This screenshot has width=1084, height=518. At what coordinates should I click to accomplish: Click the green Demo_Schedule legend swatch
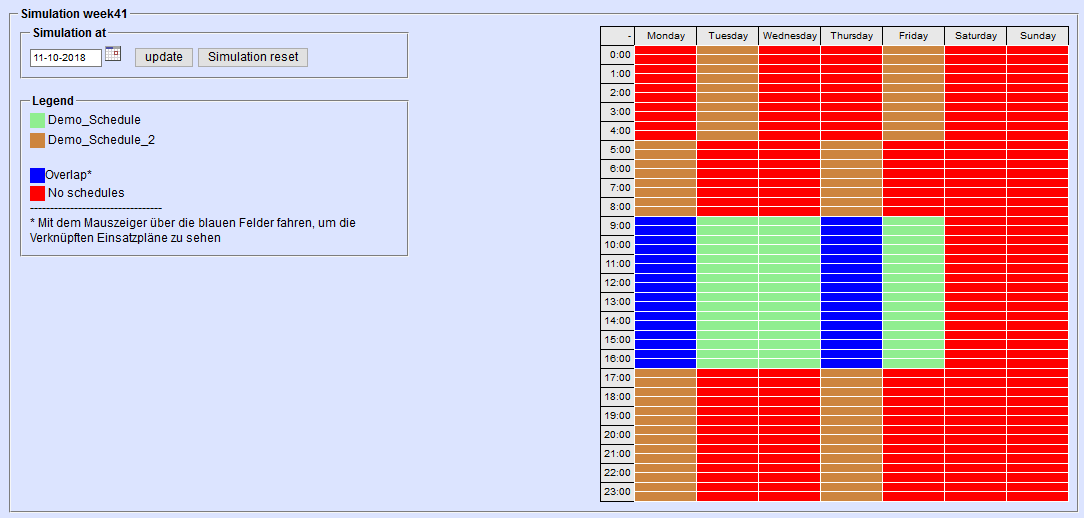click(x=38, y=121)
